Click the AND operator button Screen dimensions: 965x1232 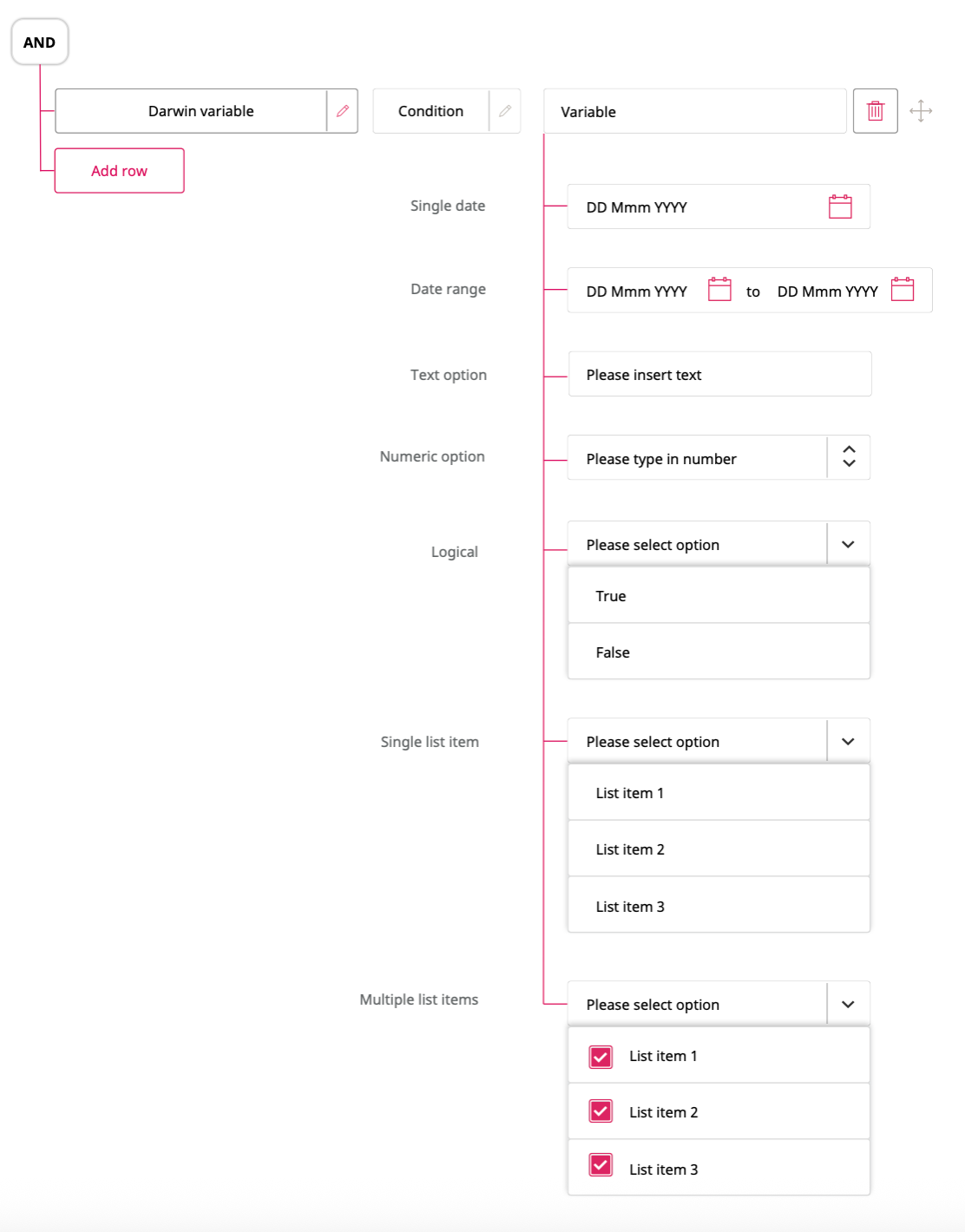pyautogui.click(x=39, y=42)
